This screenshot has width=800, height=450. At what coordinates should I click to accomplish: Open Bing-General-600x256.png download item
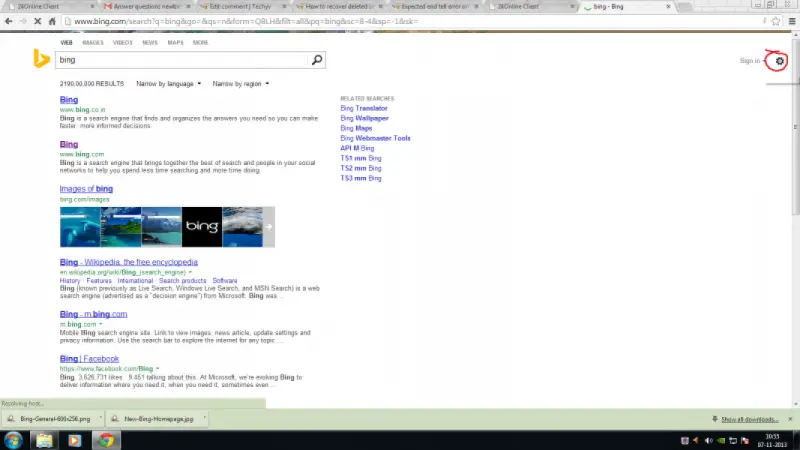tap(50, 419)
